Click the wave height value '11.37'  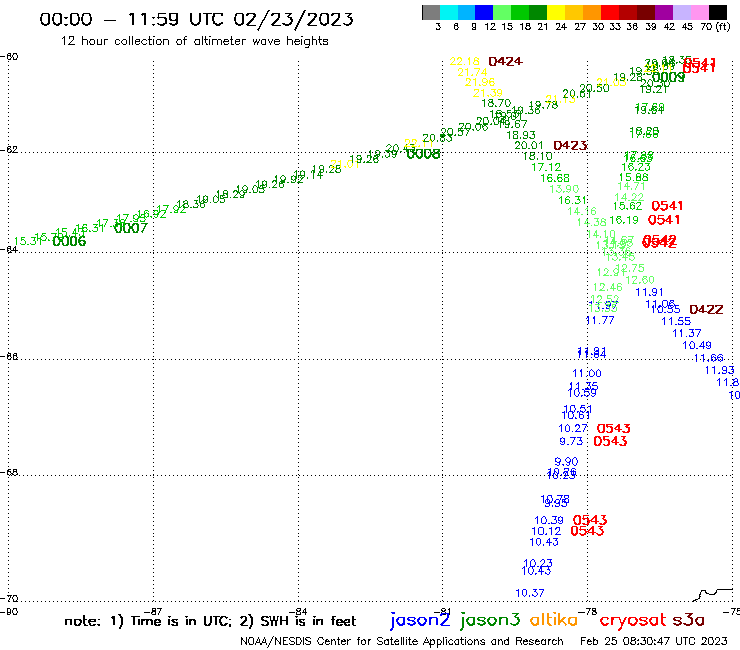[687, 333]
